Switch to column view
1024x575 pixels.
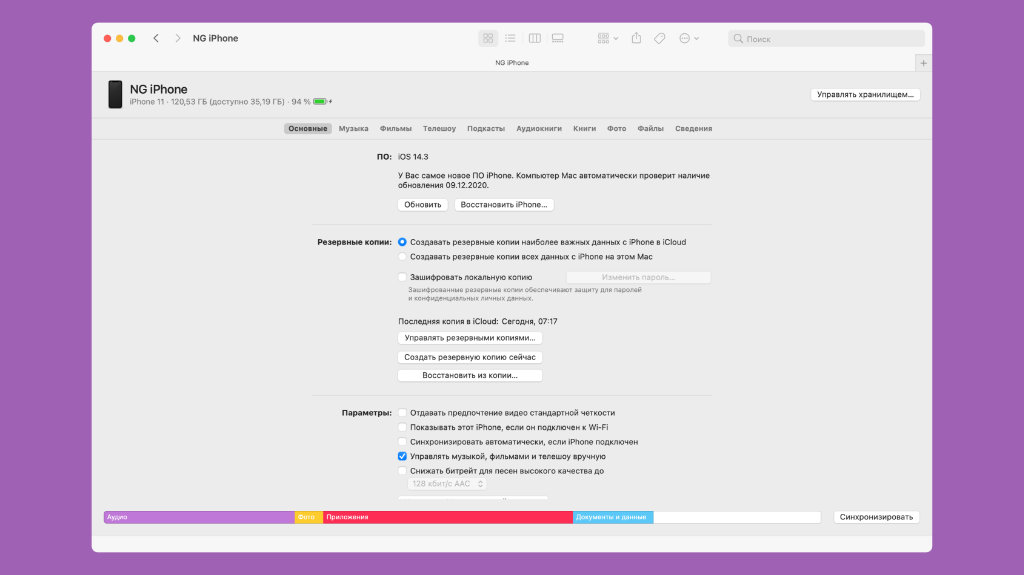535,39
